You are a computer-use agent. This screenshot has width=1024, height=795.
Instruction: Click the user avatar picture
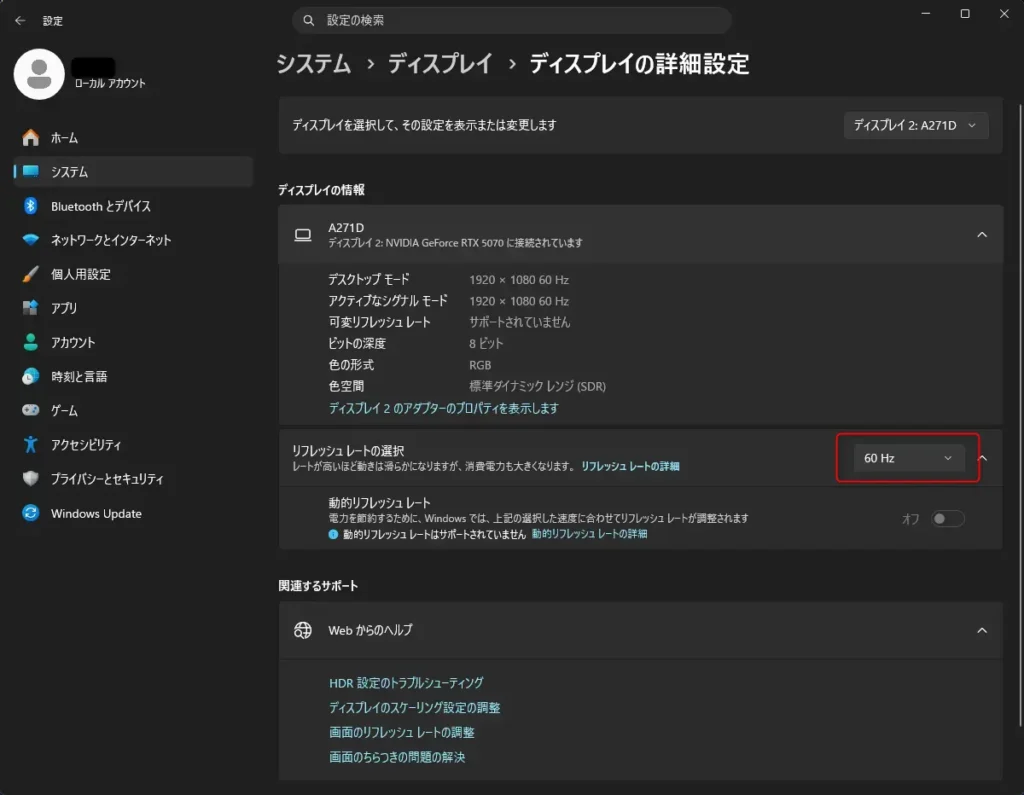point(39,74)
